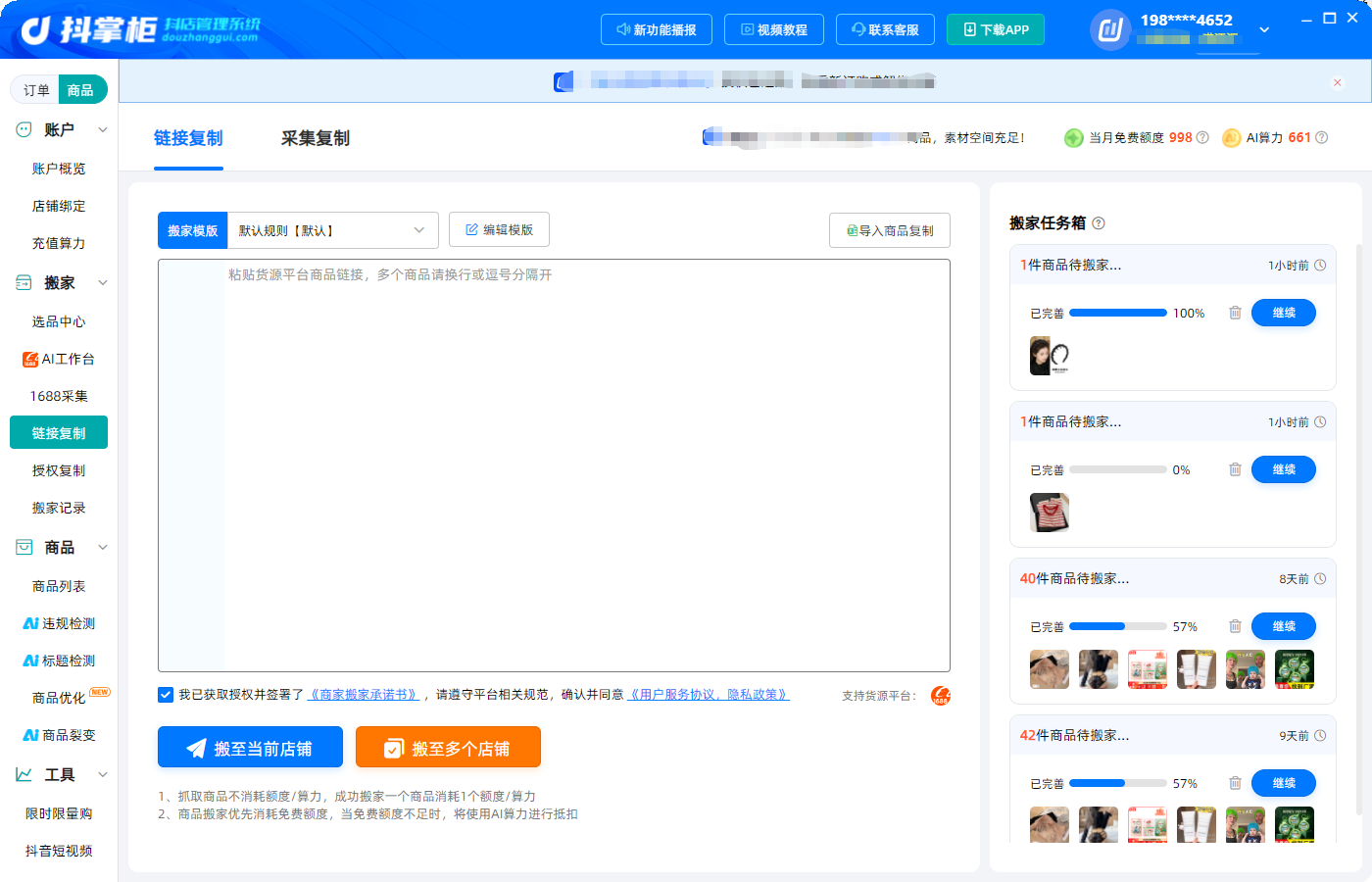The height and width of the screenshot is (882, 1372).
Task: Delete the 40件商品待搬家 task
Action: (1235, 626)
